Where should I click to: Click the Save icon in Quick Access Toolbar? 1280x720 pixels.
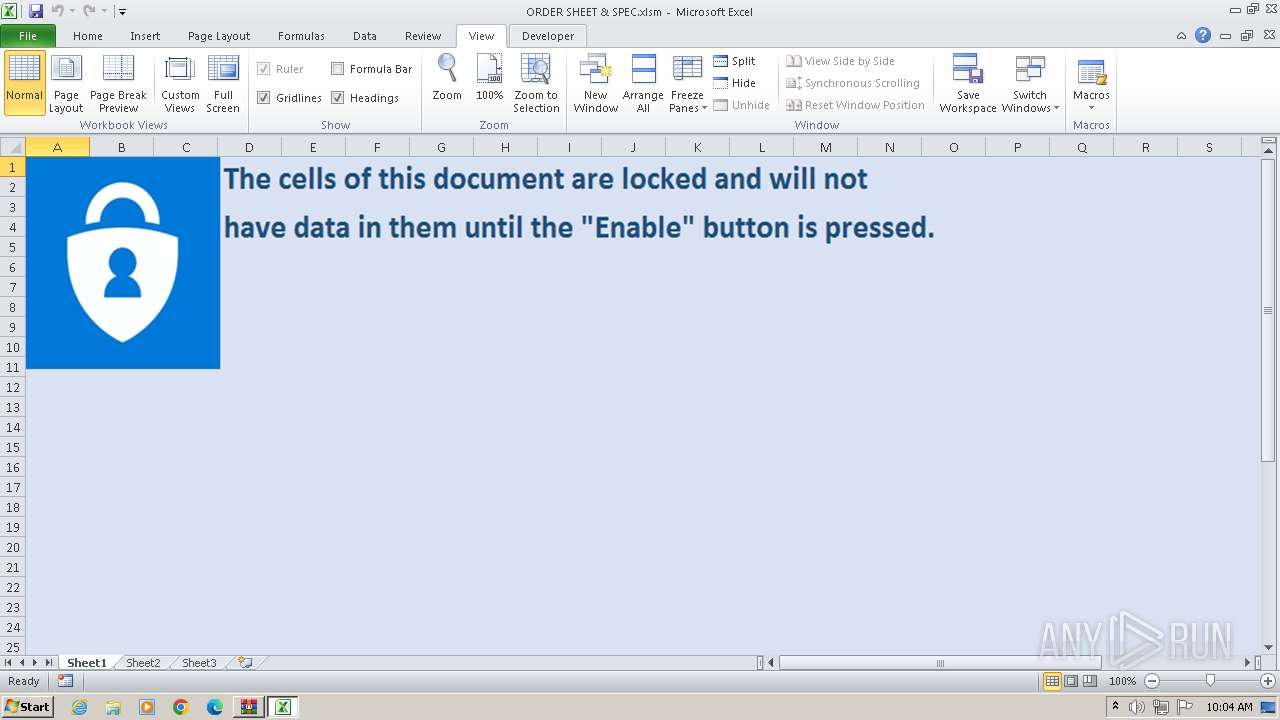click(x=36, y=11)
